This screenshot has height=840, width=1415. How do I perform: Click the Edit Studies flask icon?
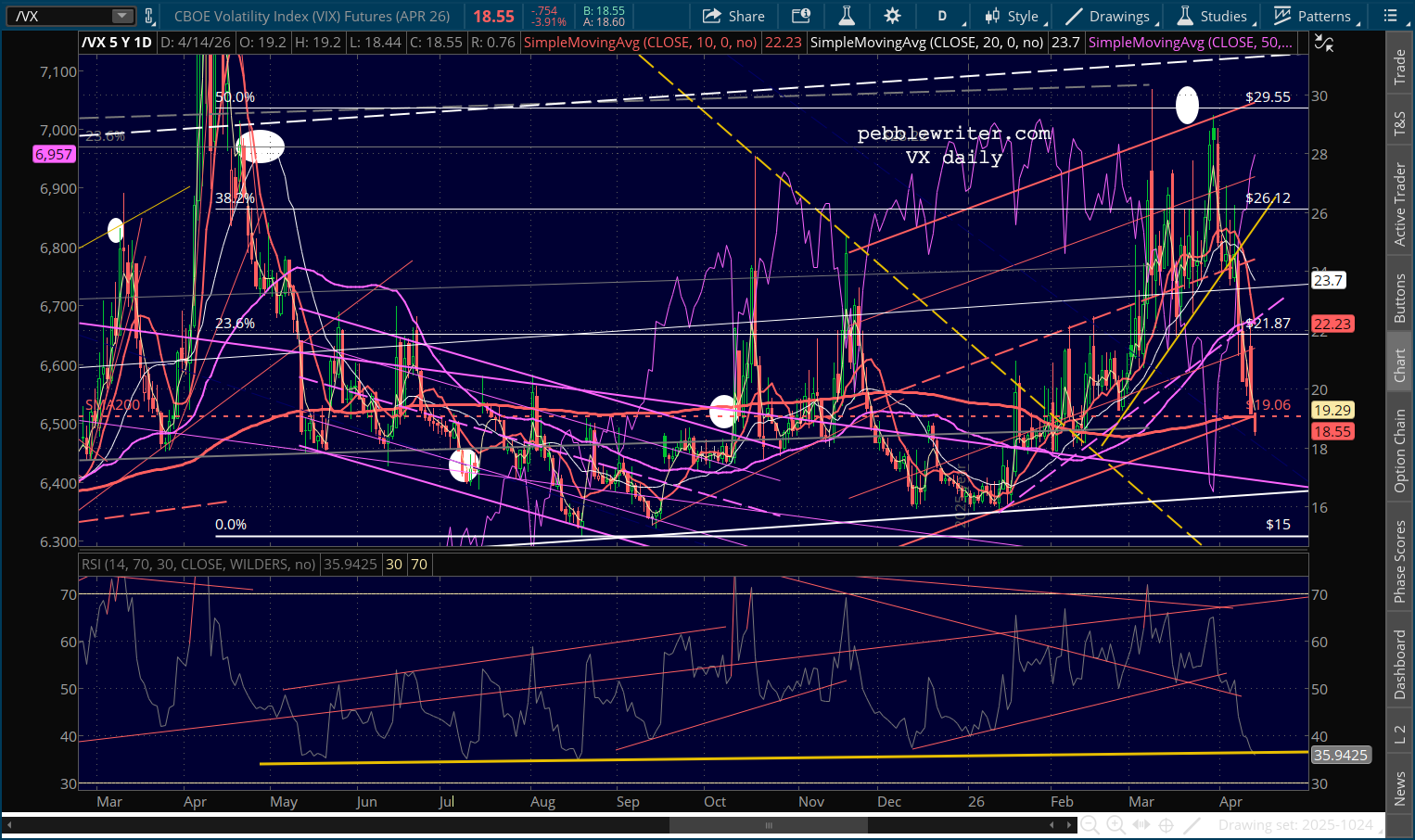click(x=846, y=16)
